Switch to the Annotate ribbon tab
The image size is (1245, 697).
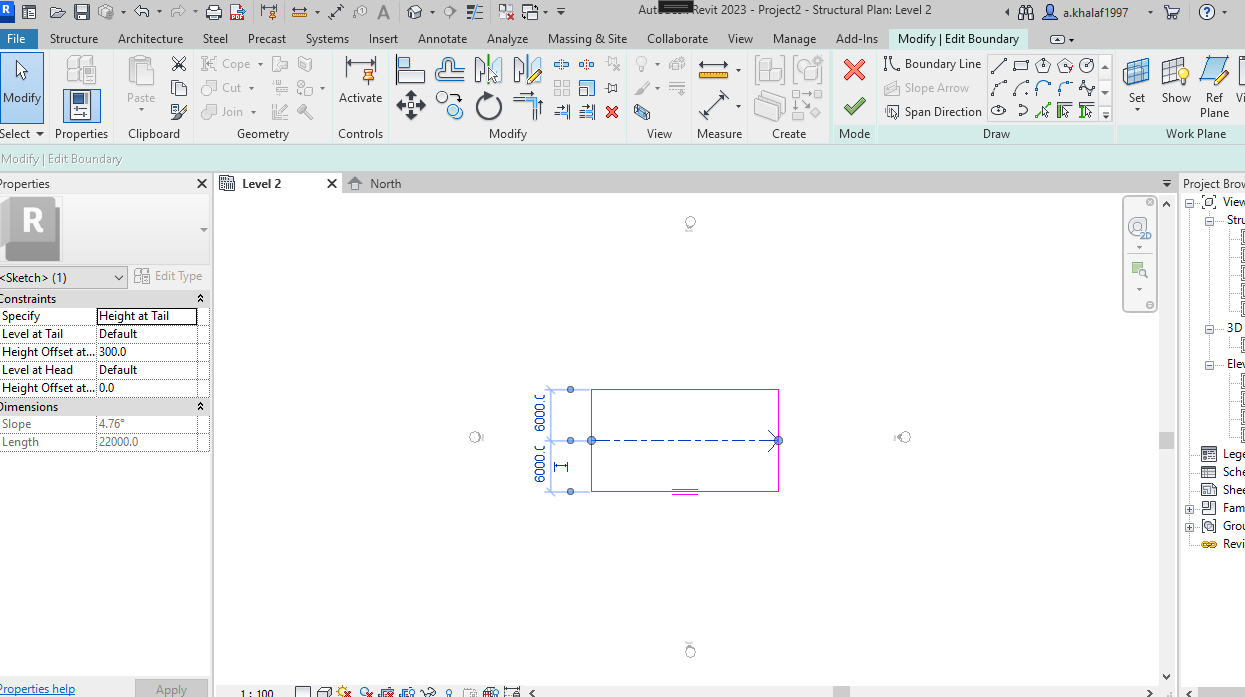tap(442, 38)
